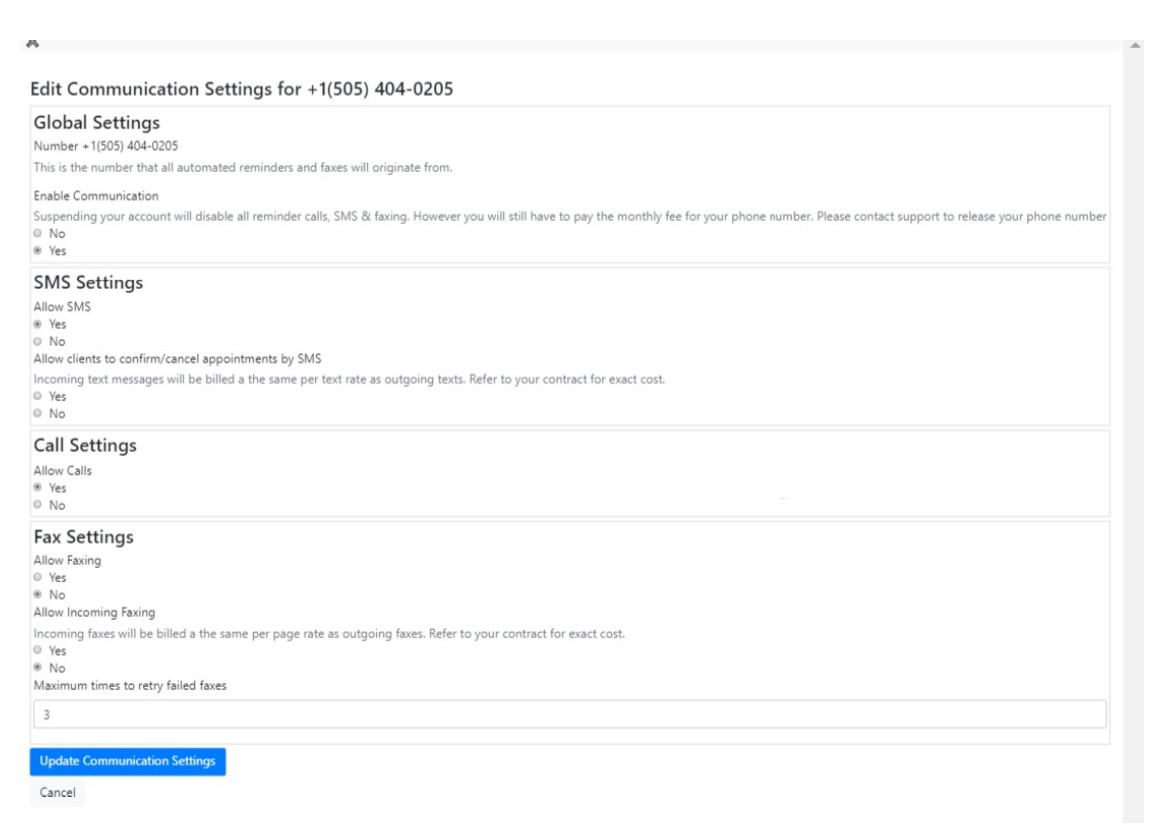Click the scrollbar up arrow
This screenshot has width=1163, height=837.
pos(1135,45)
